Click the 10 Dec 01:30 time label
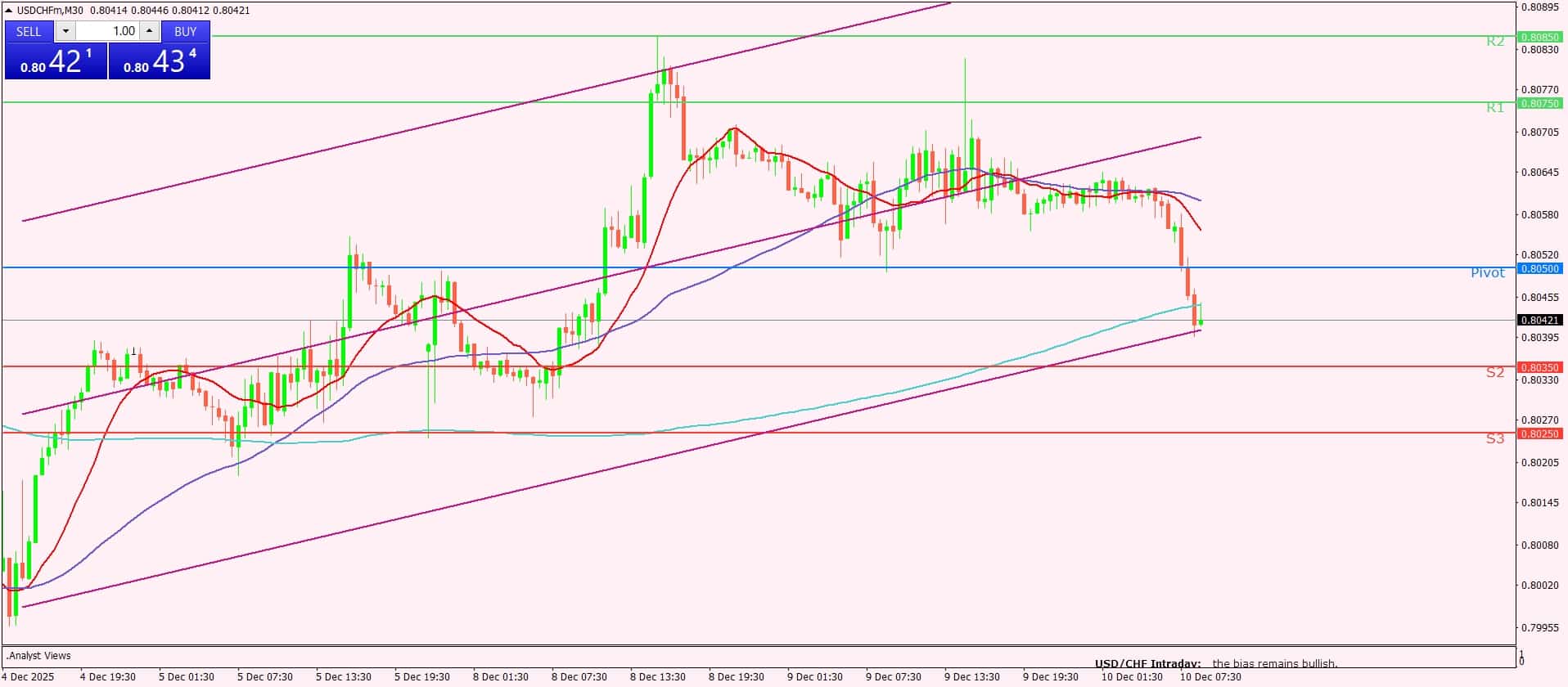 coord(1132,676)
